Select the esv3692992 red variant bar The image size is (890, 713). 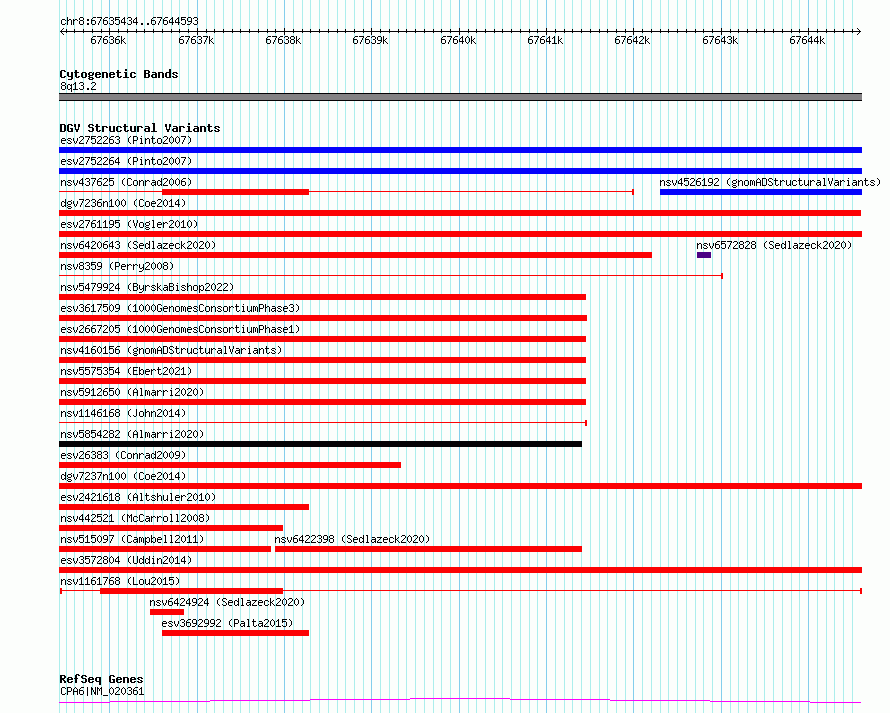click(236, 633)
